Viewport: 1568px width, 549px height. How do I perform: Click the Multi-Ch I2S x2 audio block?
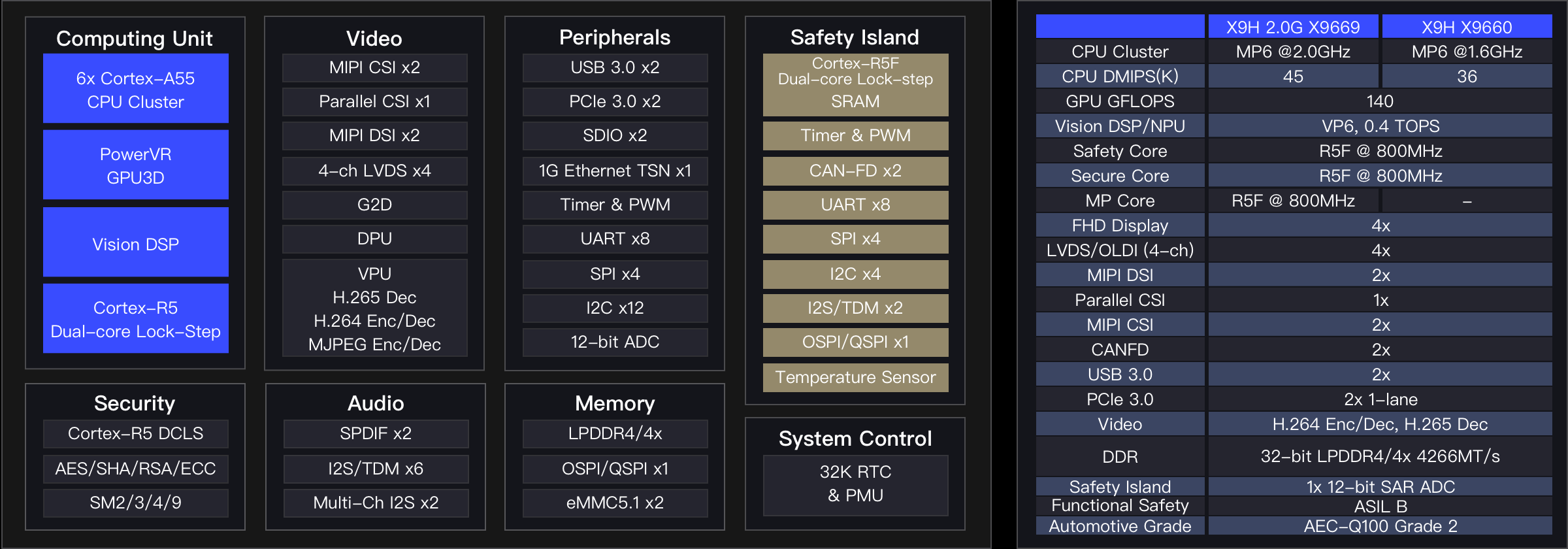[x=376, y=503]
